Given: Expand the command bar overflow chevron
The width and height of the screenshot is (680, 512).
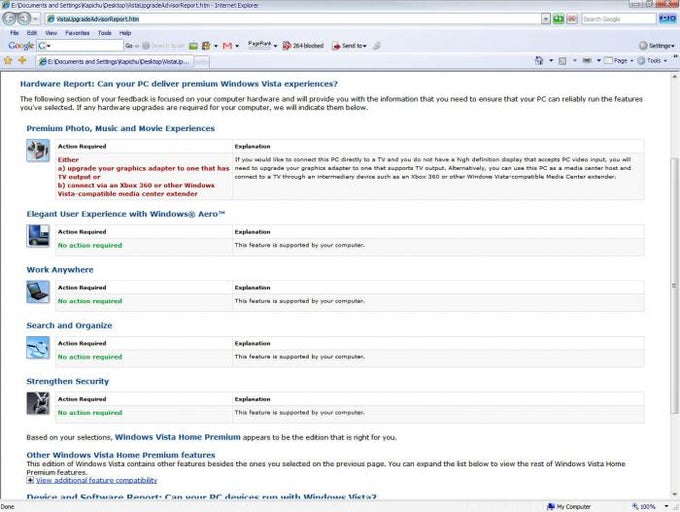Looking at the screenshot, I should click(675, 57).
